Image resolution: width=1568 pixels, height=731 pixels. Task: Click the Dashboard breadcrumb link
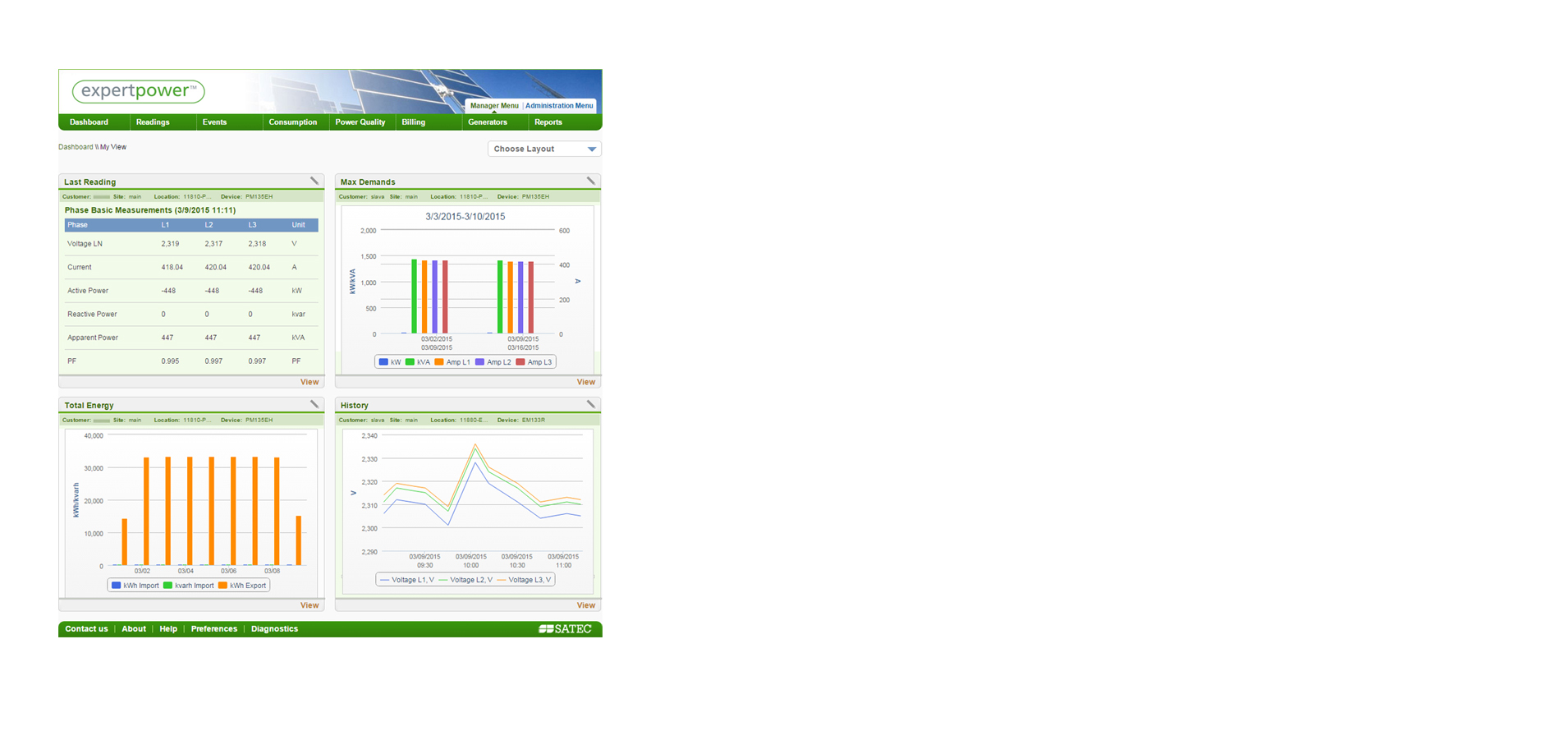click(76, 147)
